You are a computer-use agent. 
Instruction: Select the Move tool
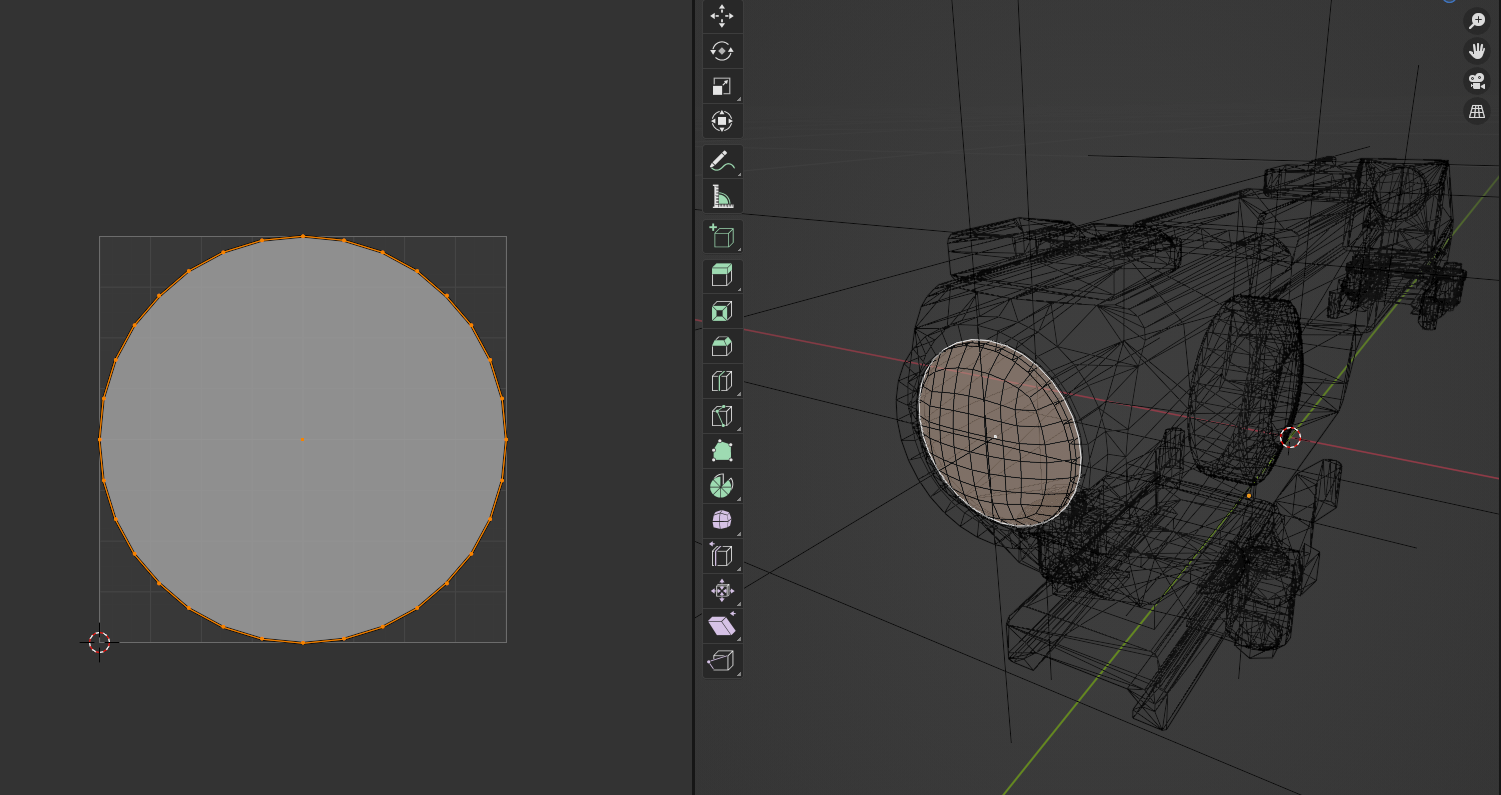pyautogui.click(x=722, y=16)
